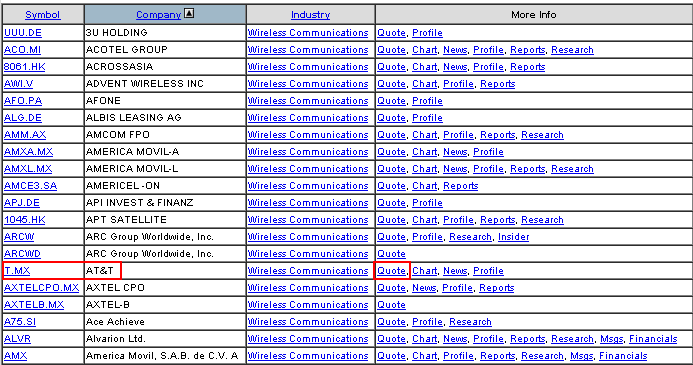Screen dimensions: 693x365
Task: Open Financials link for Alvarion Ltd.
Action: click(x=653, y=339)
